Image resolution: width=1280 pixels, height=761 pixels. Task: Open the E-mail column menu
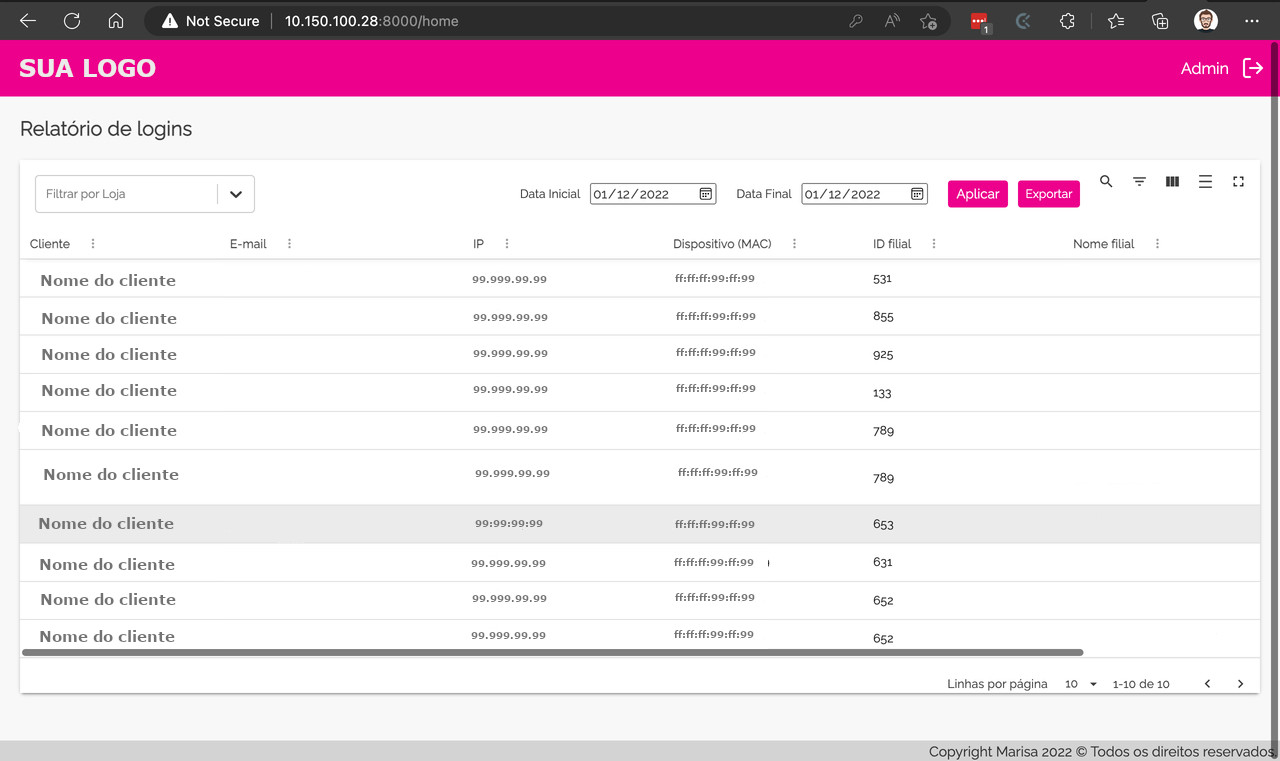point(289,243)
